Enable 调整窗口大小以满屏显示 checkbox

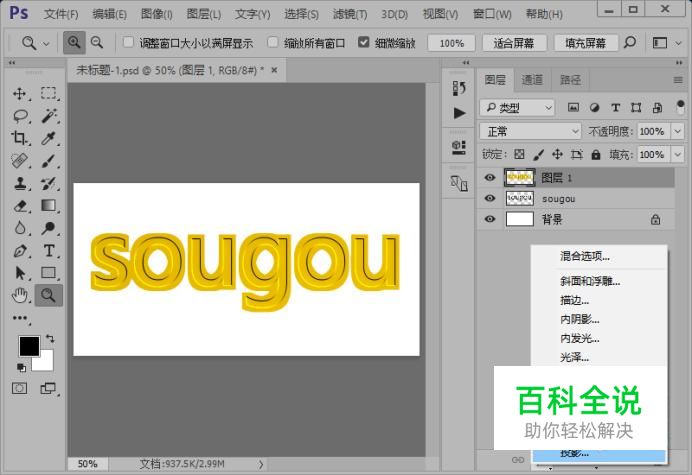(x=128, y=42)
